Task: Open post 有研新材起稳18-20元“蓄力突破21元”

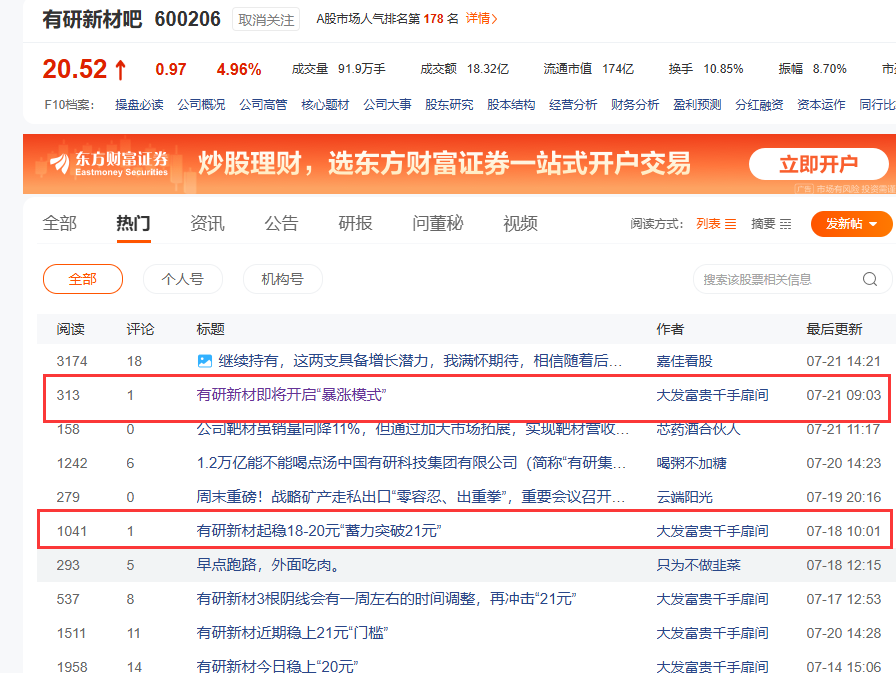Action: (x=319, y=531)
